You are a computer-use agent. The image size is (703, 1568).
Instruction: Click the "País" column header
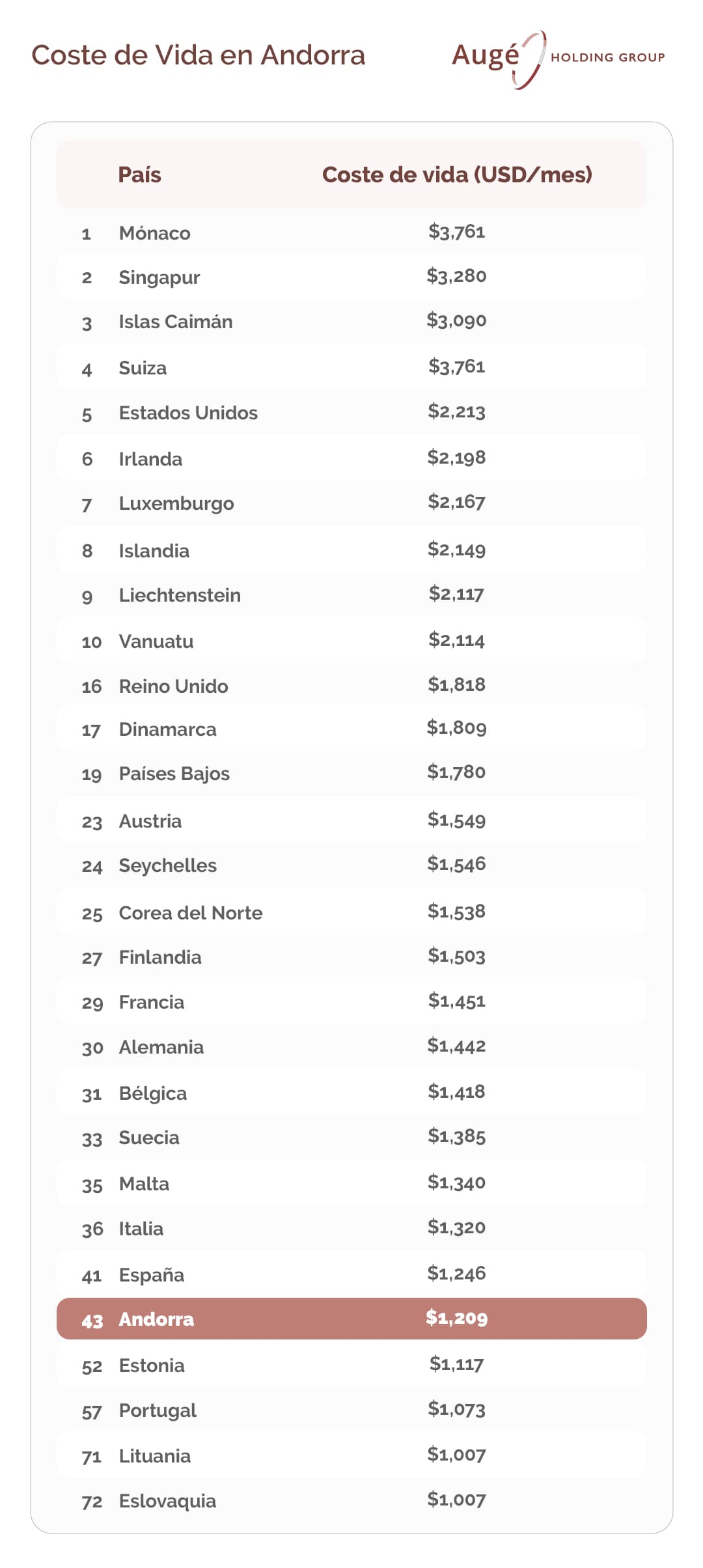pyautogui.click(x=139, y=175)
